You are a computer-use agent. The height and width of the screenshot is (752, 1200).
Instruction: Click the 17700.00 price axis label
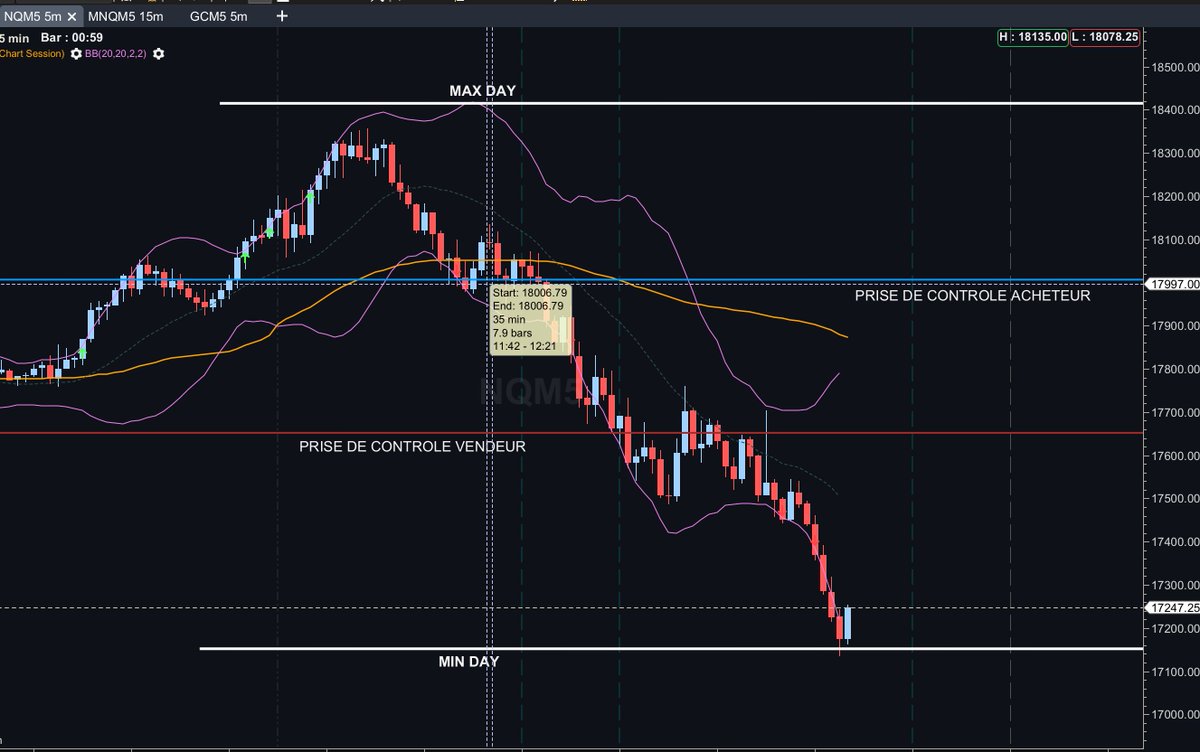coord(1176,413)
